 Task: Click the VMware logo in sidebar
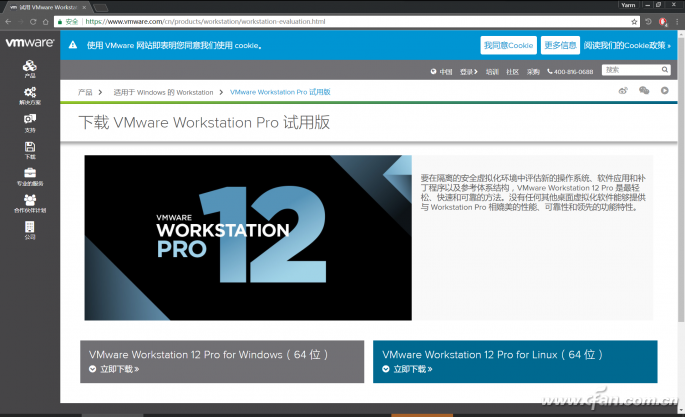(x=30, y=43)
